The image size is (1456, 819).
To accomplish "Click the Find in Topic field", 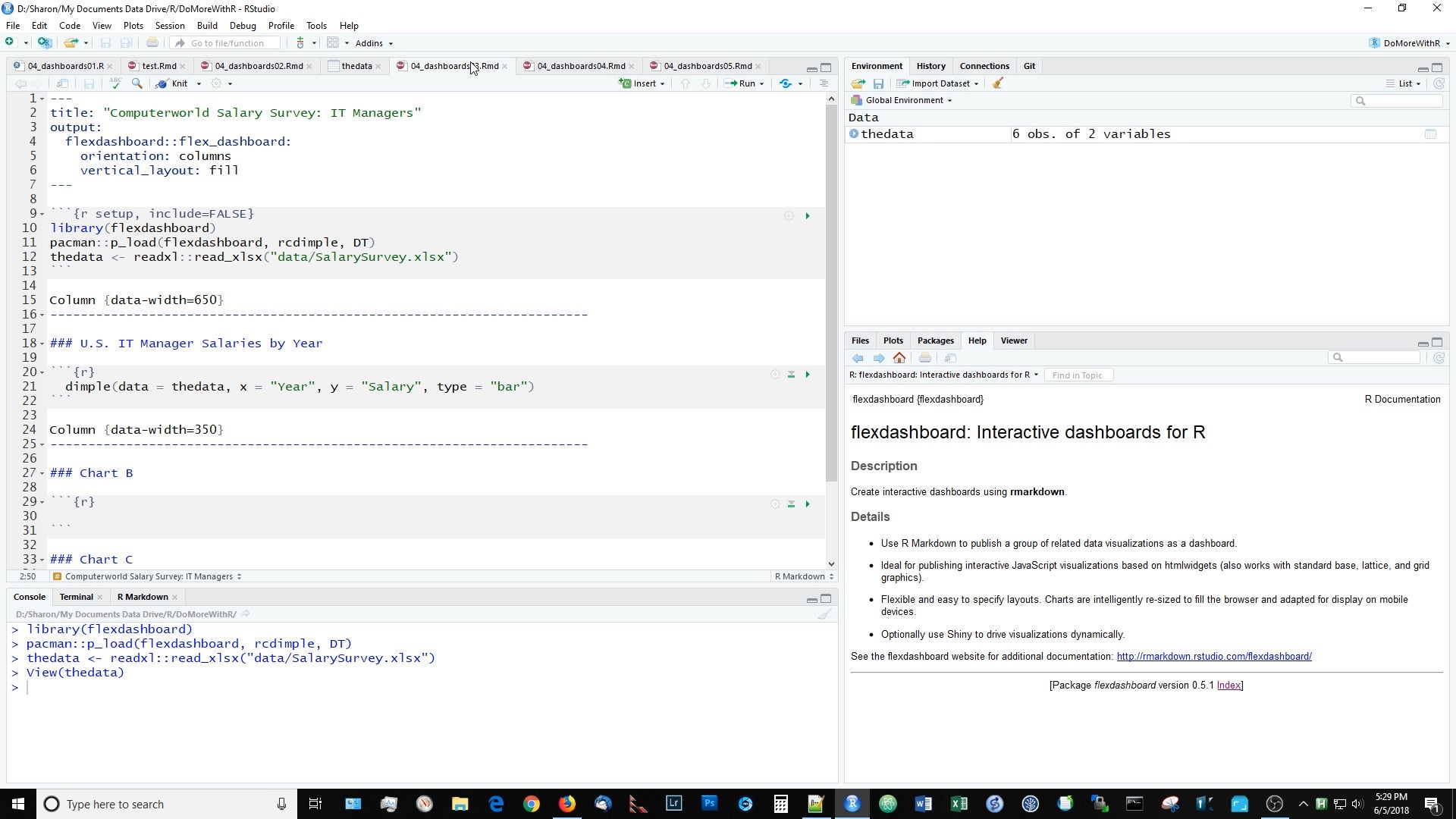I will tap(1078, 375).
